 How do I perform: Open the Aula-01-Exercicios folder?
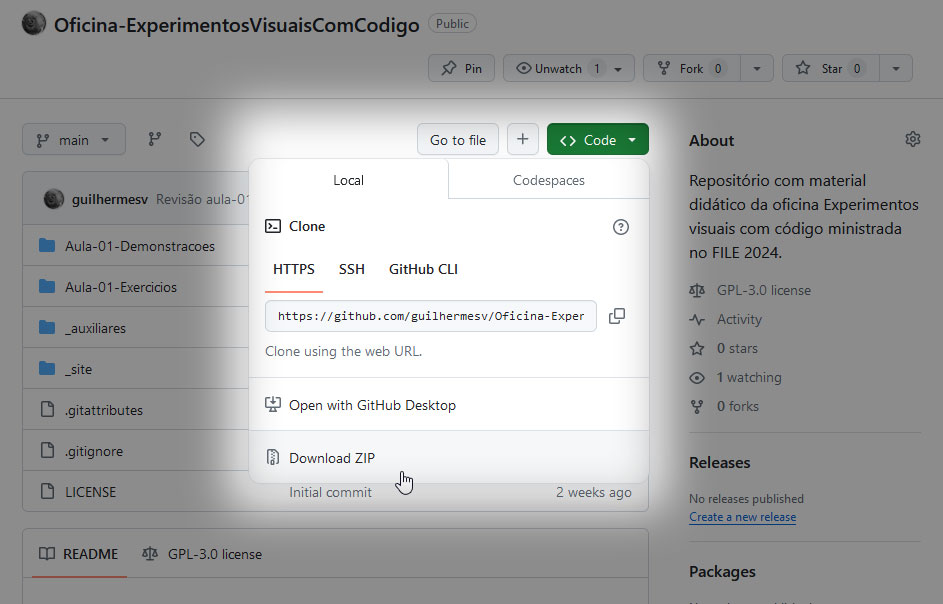(x=121, y=287)
